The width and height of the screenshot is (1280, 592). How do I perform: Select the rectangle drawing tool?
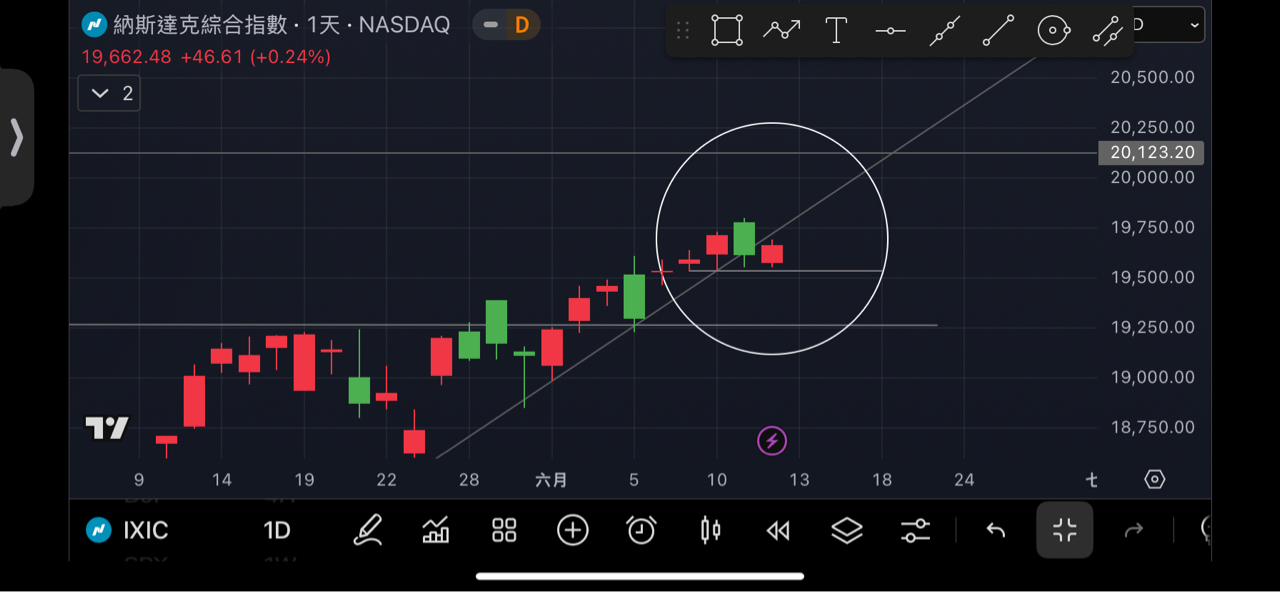(727, 31)
